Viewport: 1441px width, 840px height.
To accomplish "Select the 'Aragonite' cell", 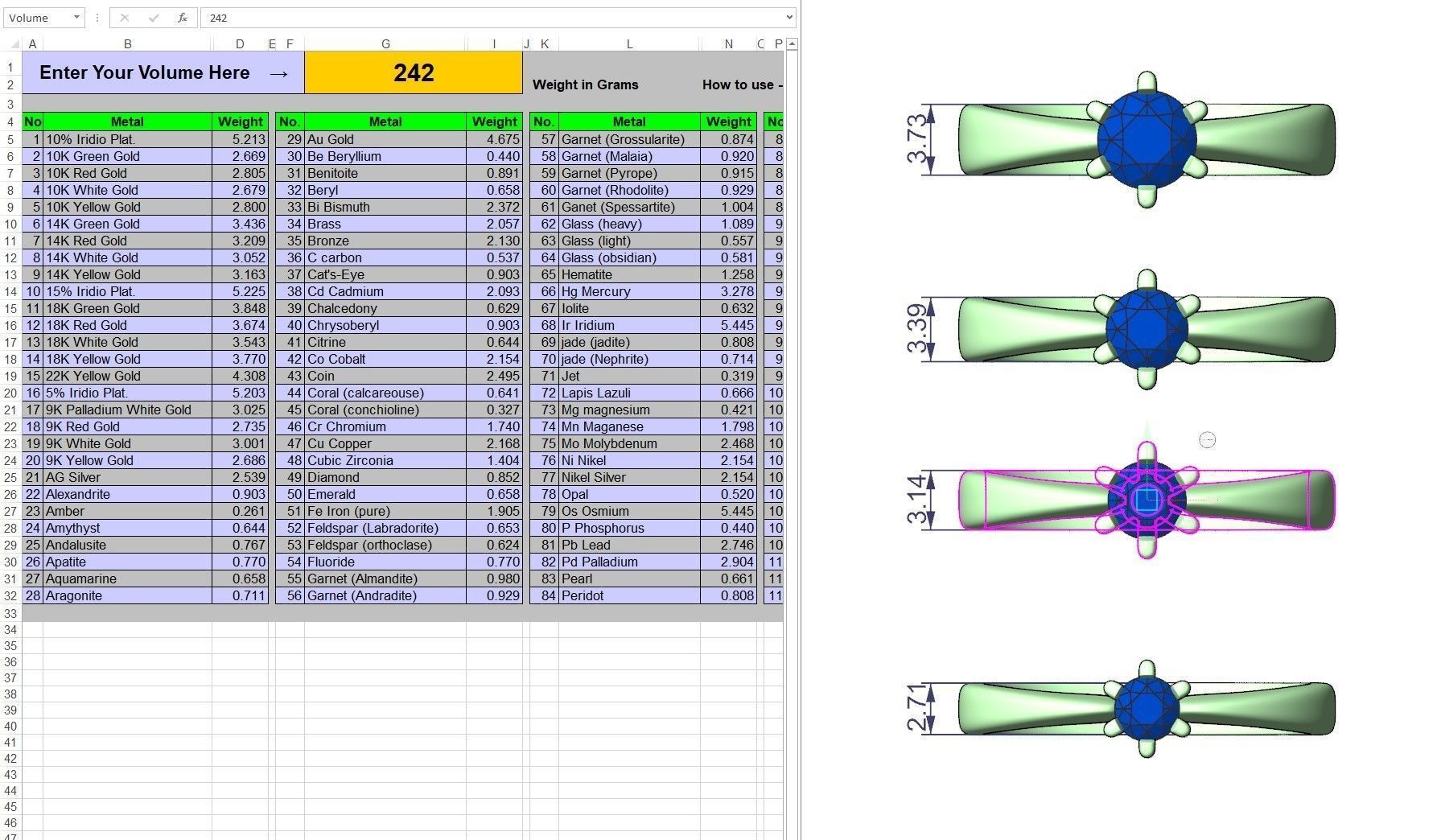I will 127,595.
